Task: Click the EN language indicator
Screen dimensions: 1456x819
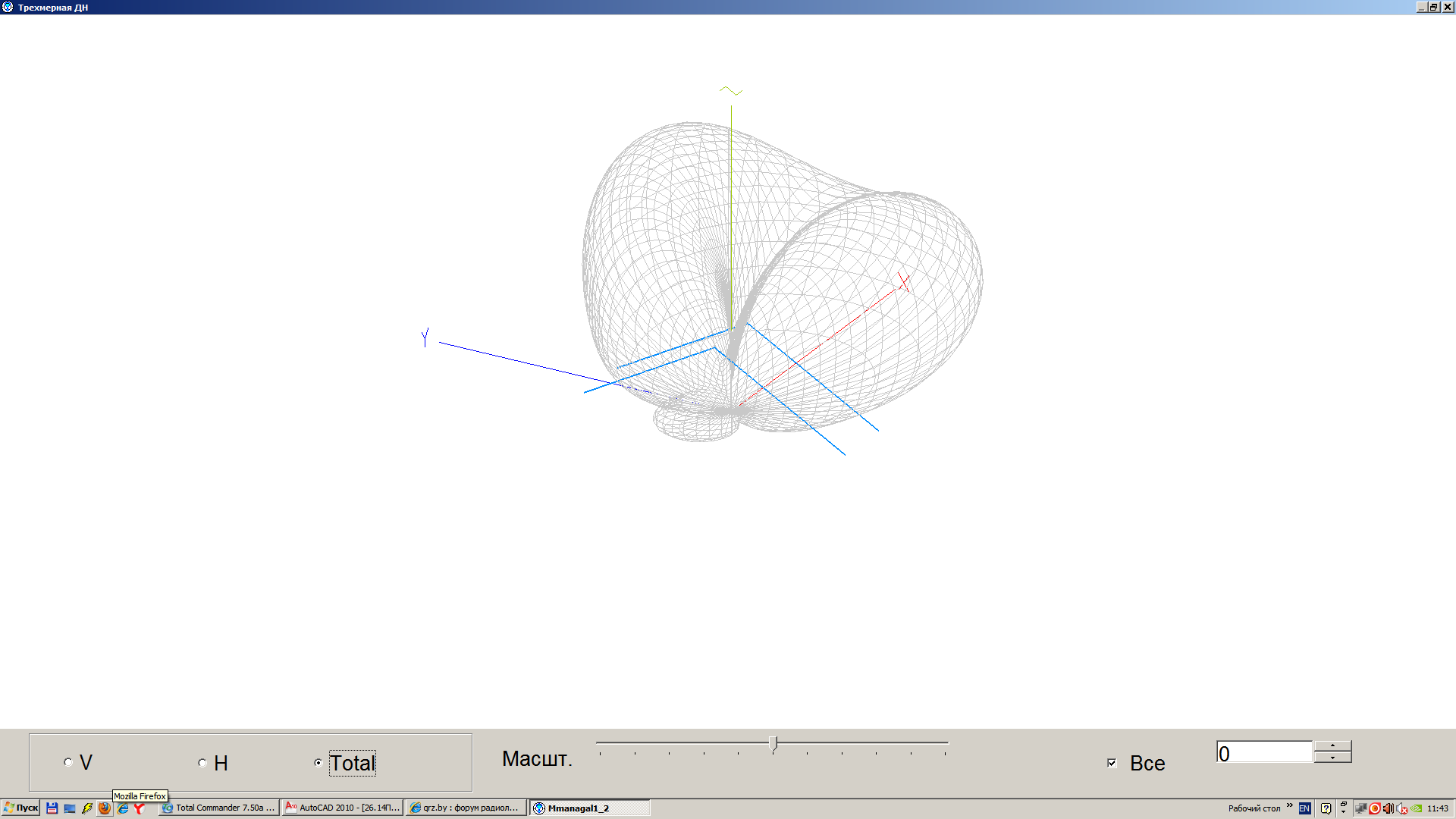Action: click(1304, 808)
